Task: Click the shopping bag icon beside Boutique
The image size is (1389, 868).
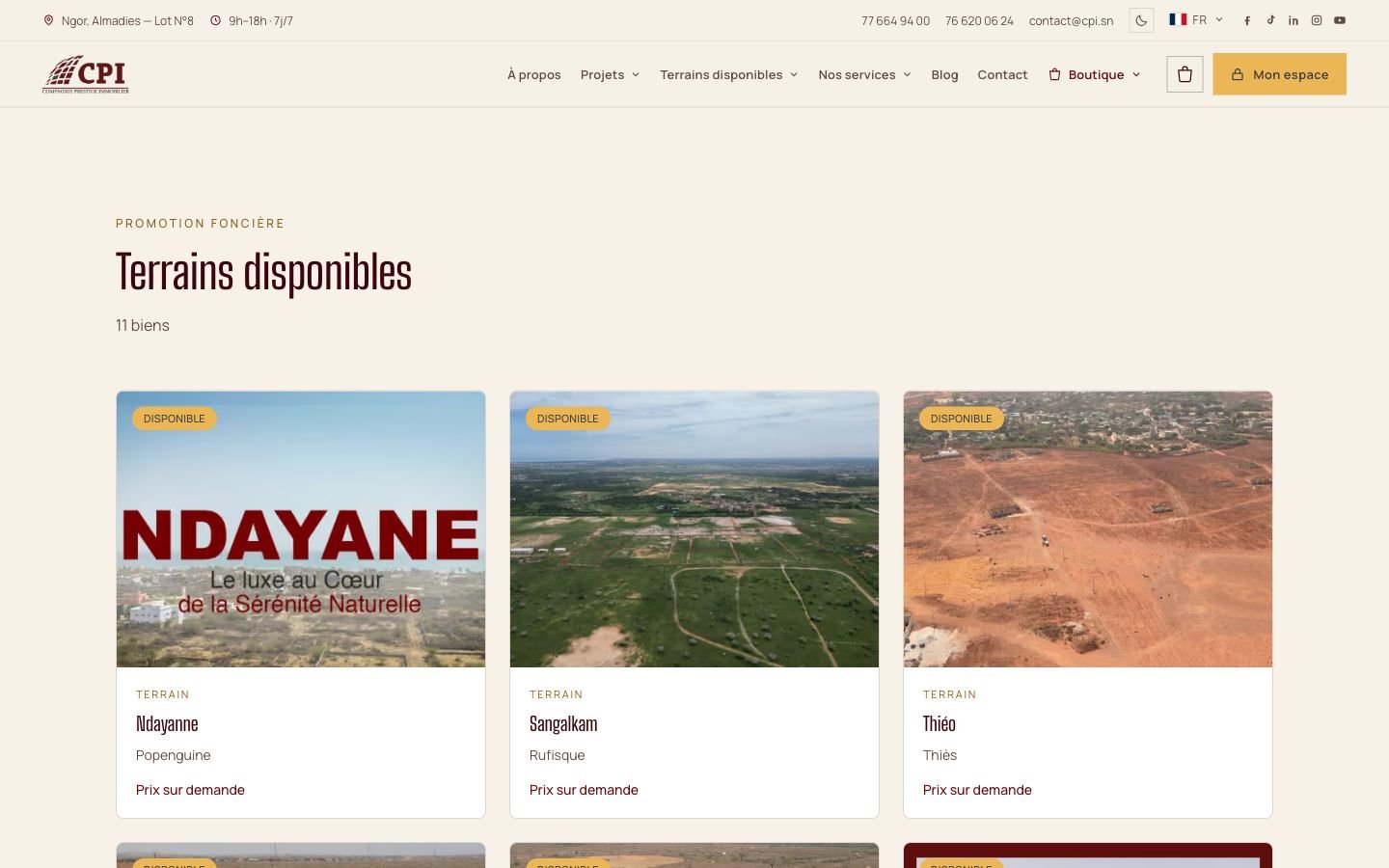Action: coord(1054,74)
